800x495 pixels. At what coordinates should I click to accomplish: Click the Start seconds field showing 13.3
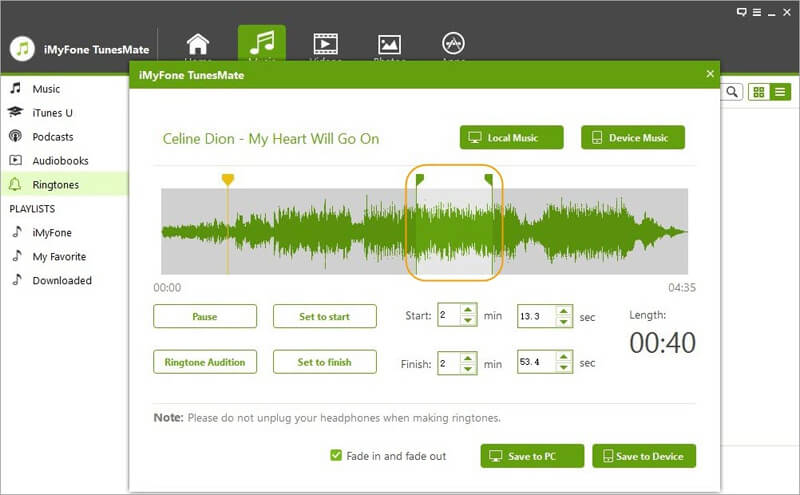click(x=537, y=316)
